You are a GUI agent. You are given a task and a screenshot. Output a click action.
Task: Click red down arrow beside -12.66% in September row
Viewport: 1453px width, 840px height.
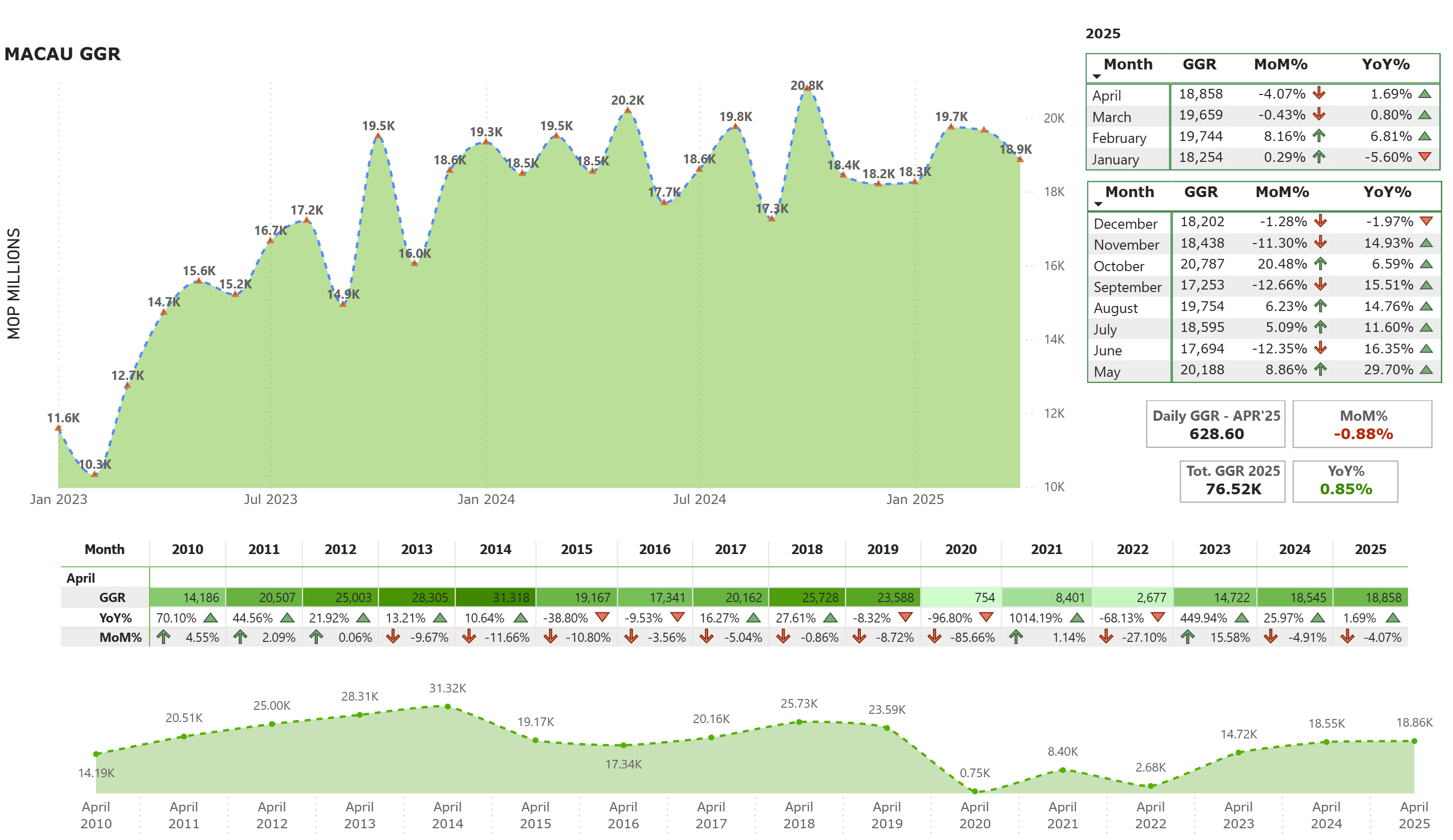point(1320,284)
